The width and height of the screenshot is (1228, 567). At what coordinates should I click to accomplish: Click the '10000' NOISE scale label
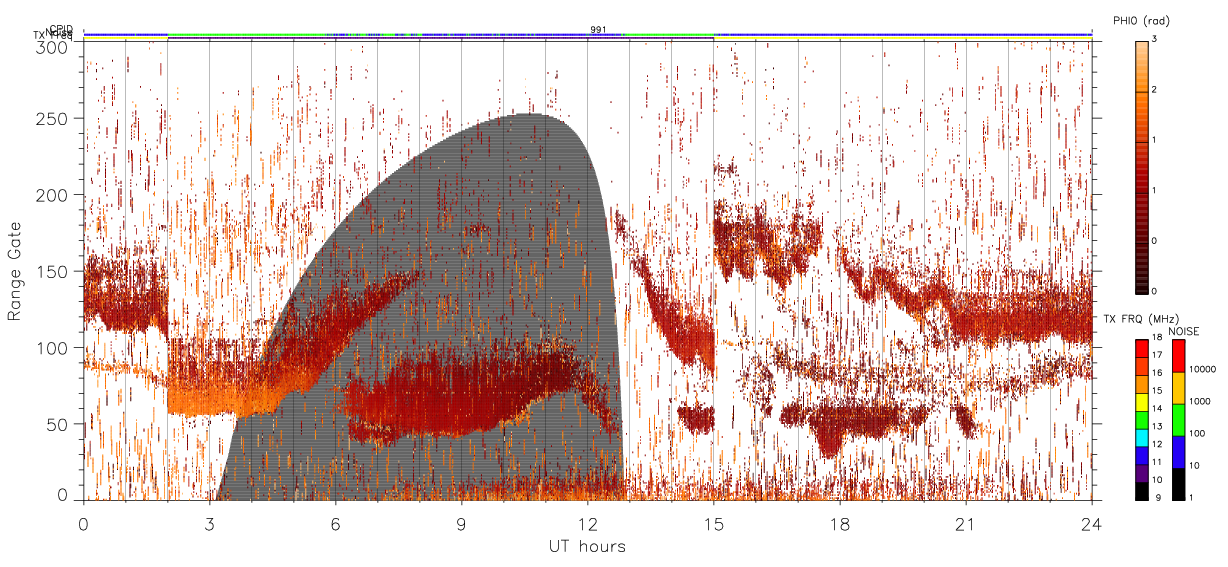pos(1202,368)
